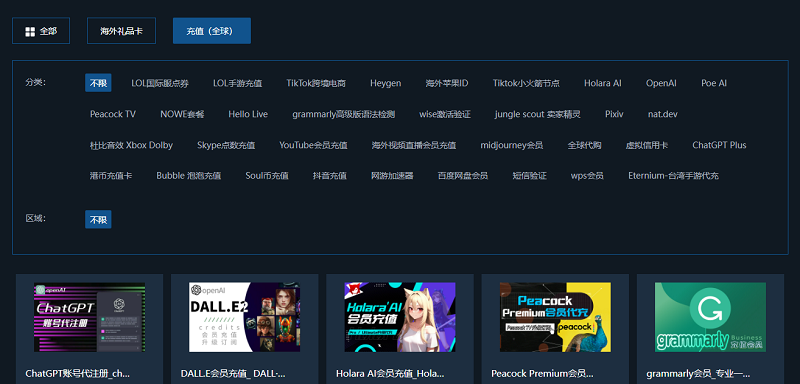
Task: Switch to the 海外礼品卡 tab
Action: pos(121,31)
